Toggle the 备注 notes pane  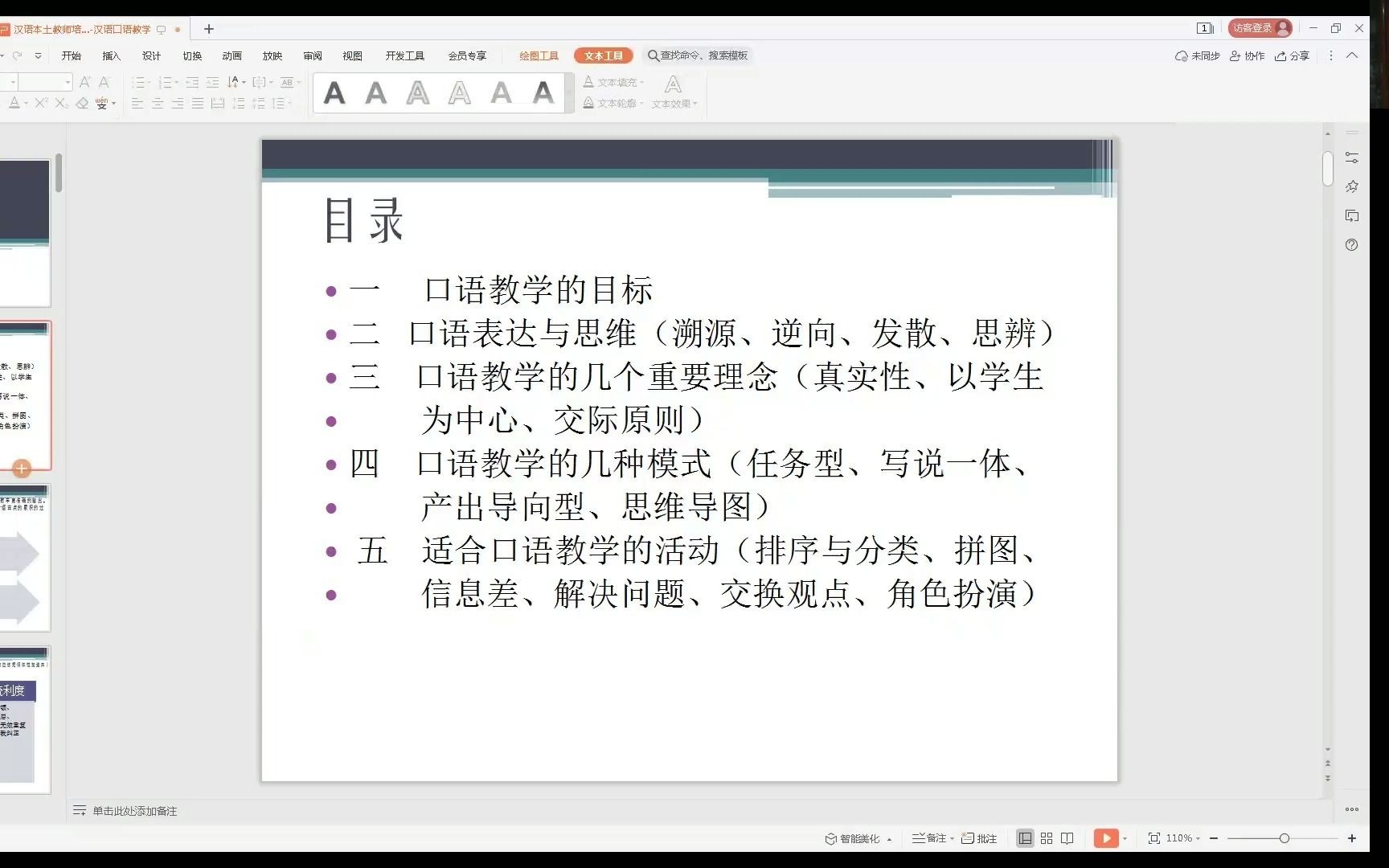(930, 838)
